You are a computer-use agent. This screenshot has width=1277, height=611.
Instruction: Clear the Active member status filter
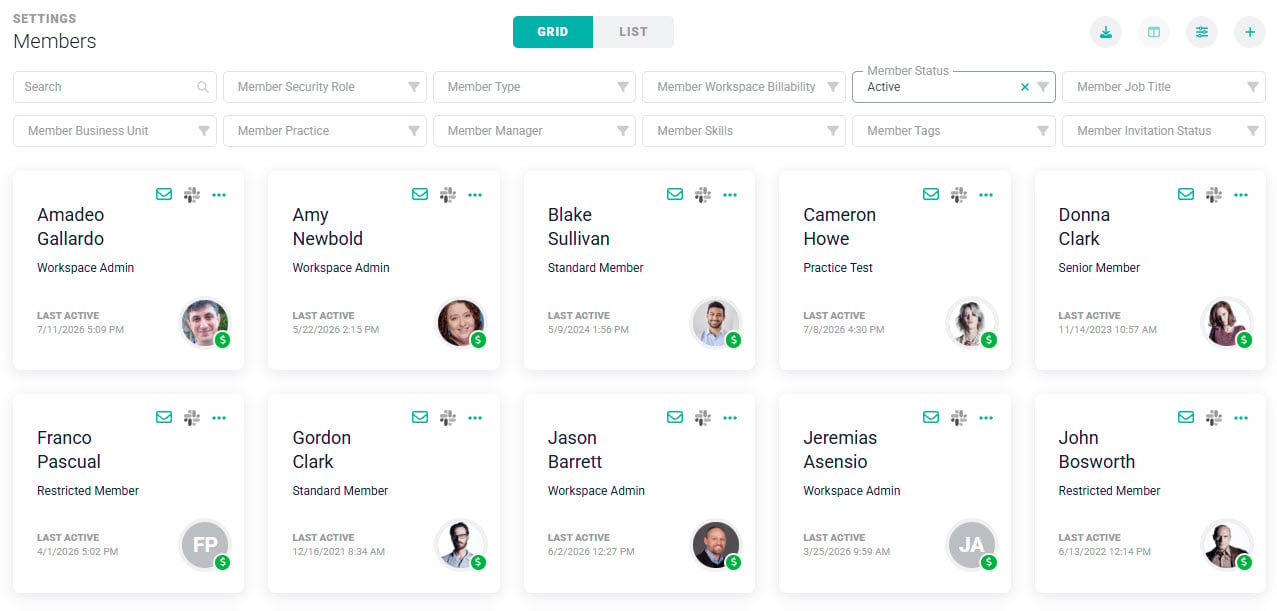(x=1024, y=87)
